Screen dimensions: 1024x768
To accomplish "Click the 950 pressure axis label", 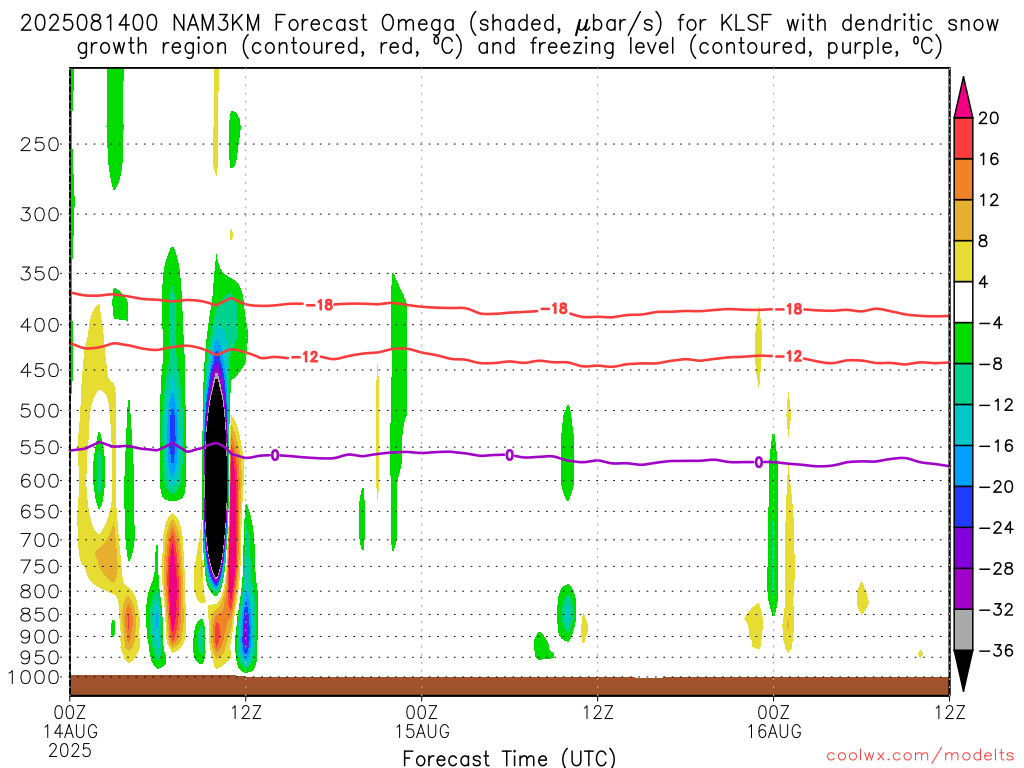I will 40,658.
